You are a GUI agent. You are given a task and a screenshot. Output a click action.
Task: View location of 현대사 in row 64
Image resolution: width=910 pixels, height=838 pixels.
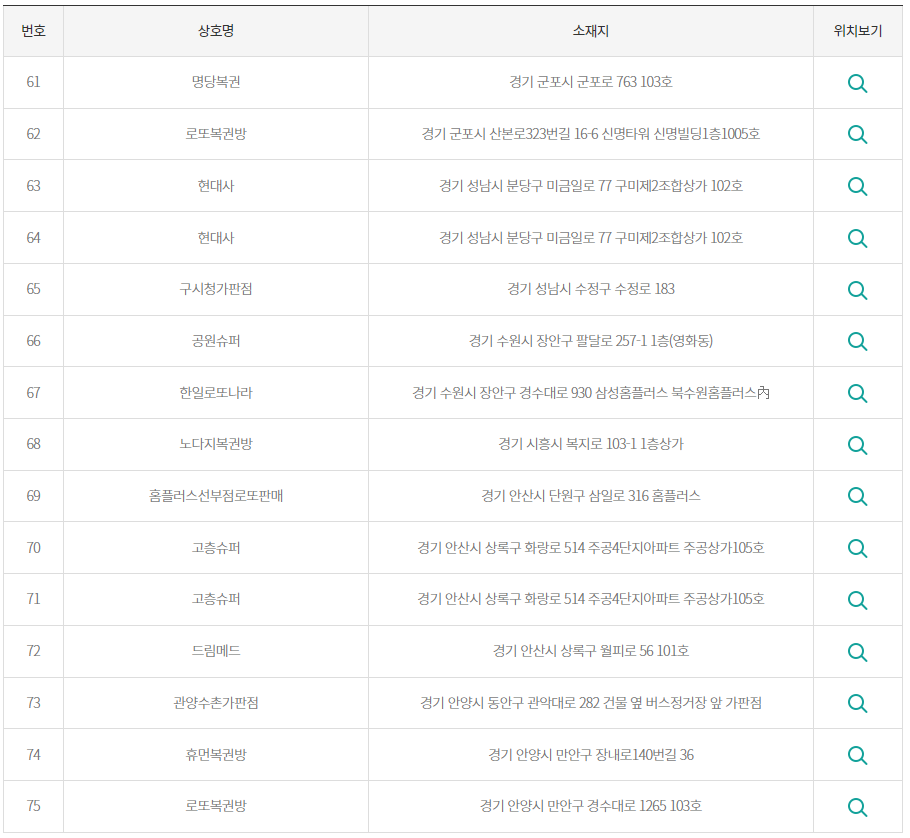857,239
